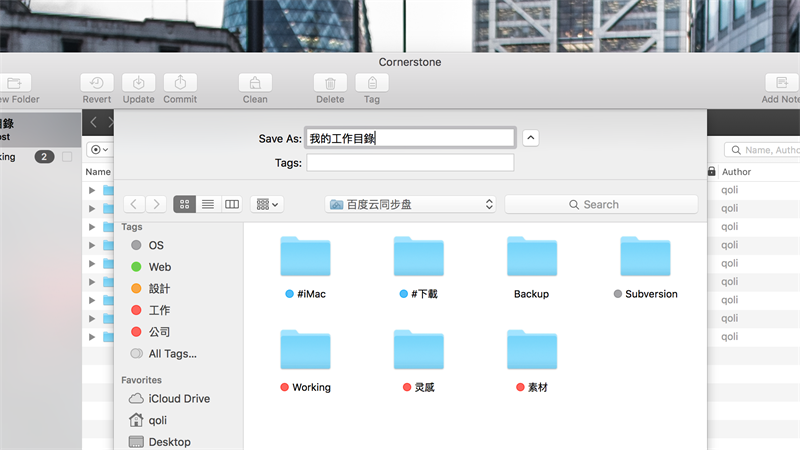Click the Clean toolbar icon

255,84
